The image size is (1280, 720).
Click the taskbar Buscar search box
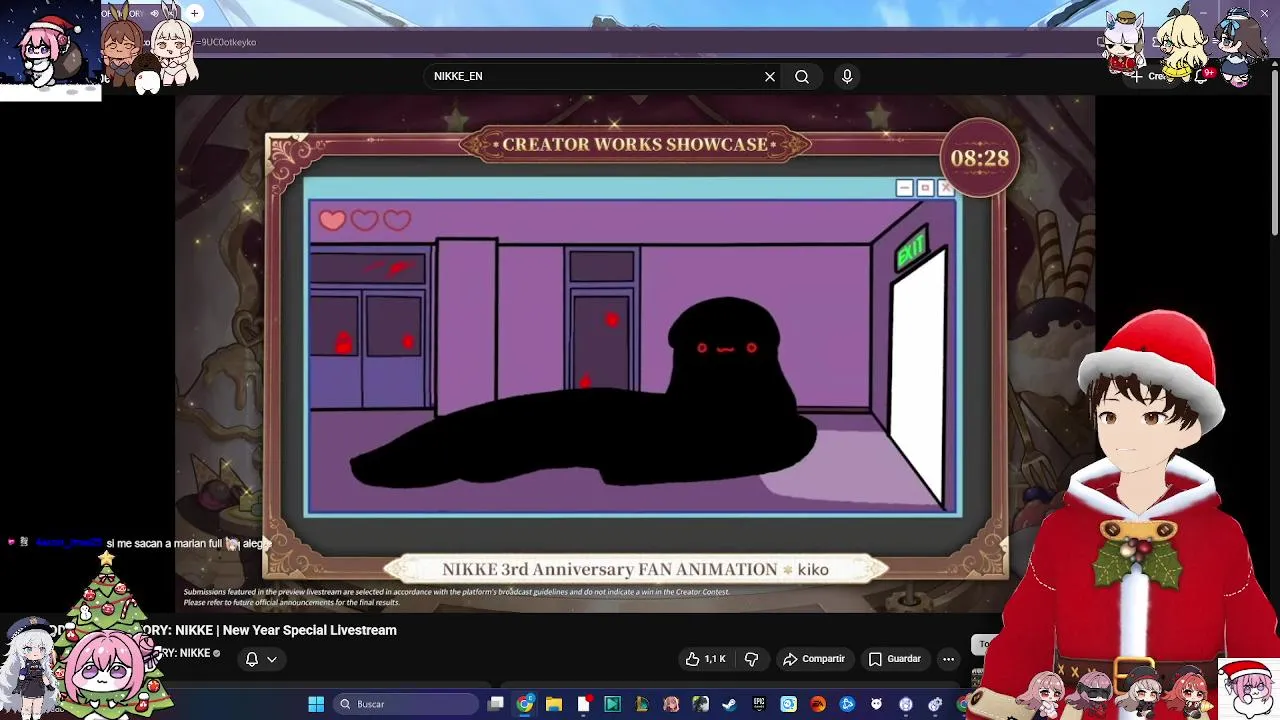point(406,704)
